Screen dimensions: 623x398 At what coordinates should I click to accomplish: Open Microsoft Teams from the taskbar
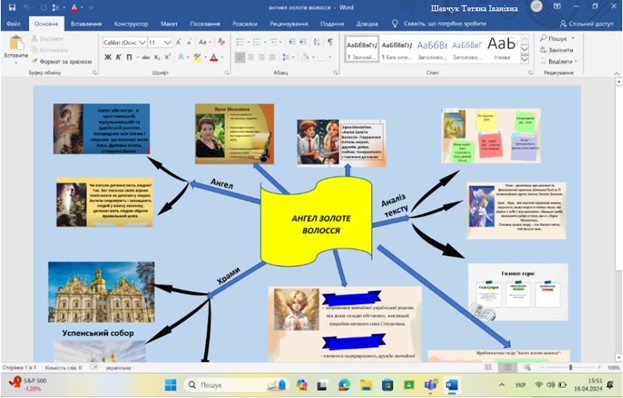pos(430,384)
